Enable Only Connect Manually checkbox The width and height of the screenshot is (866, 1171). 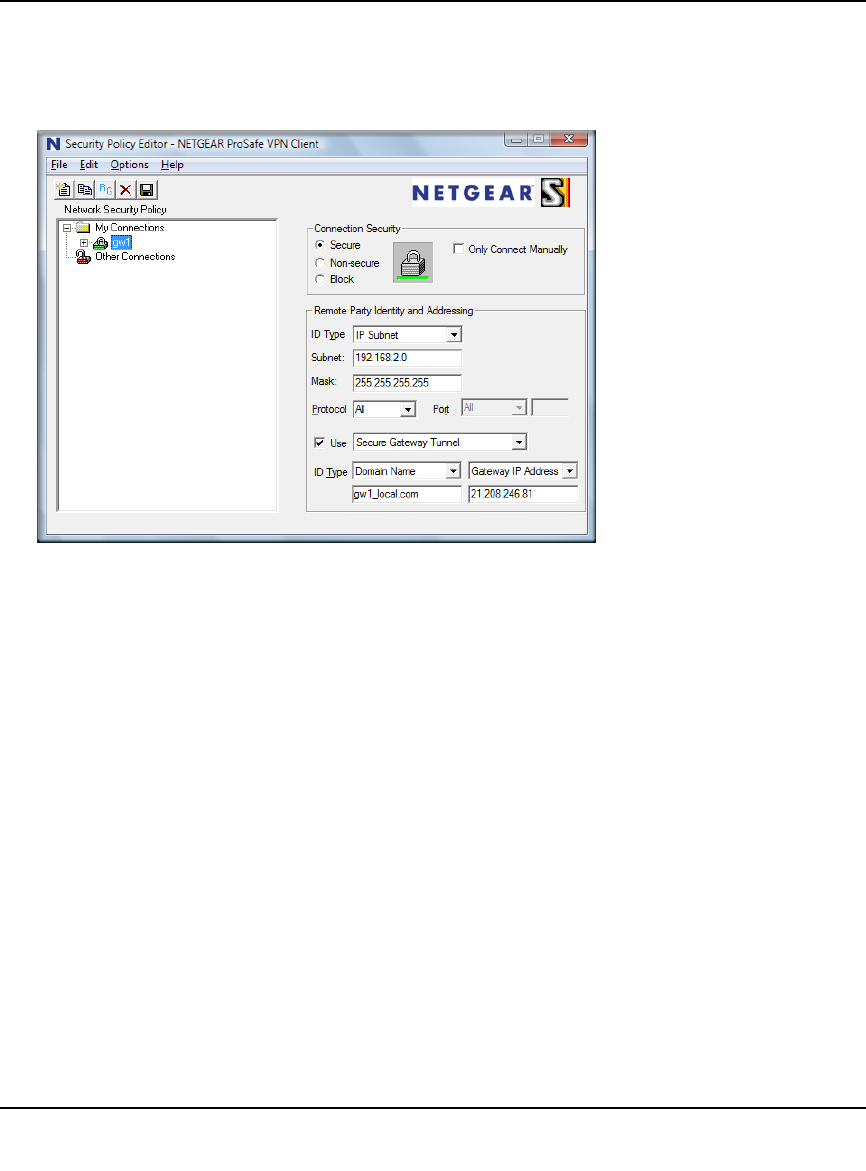[x=458, y=249]
